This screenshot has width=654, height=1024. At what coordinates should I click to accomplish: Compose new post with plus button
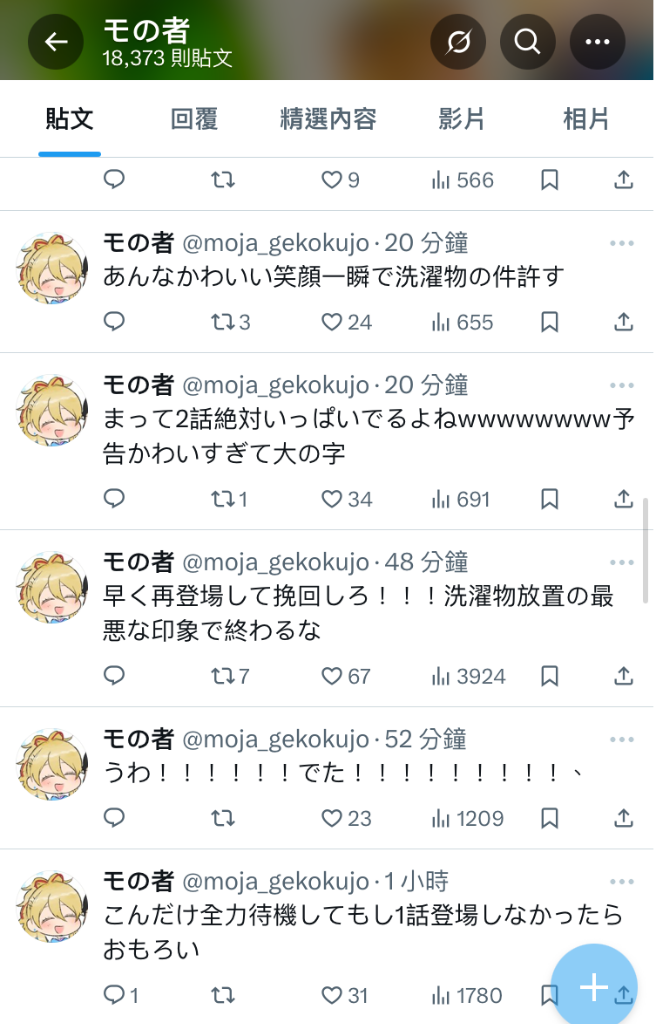coord(594,986)
